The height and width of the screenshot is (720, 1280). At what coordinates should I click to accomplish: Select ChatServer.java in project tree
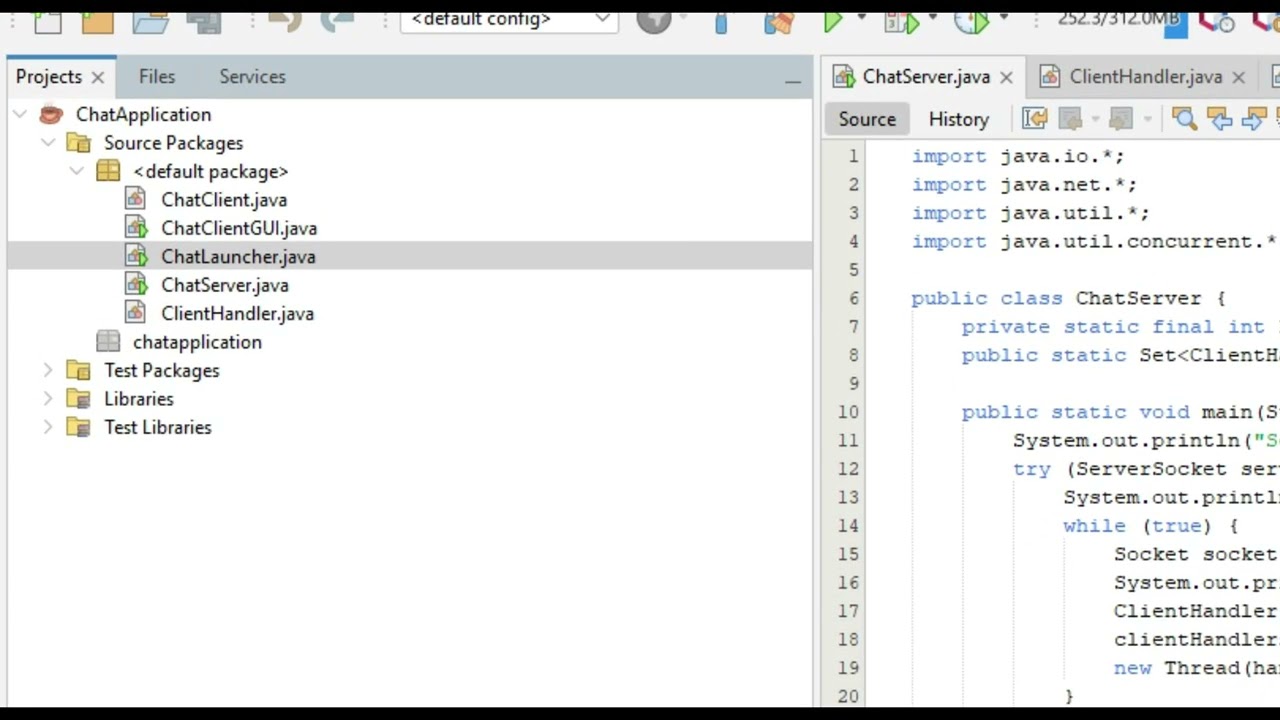coord(225,285)
